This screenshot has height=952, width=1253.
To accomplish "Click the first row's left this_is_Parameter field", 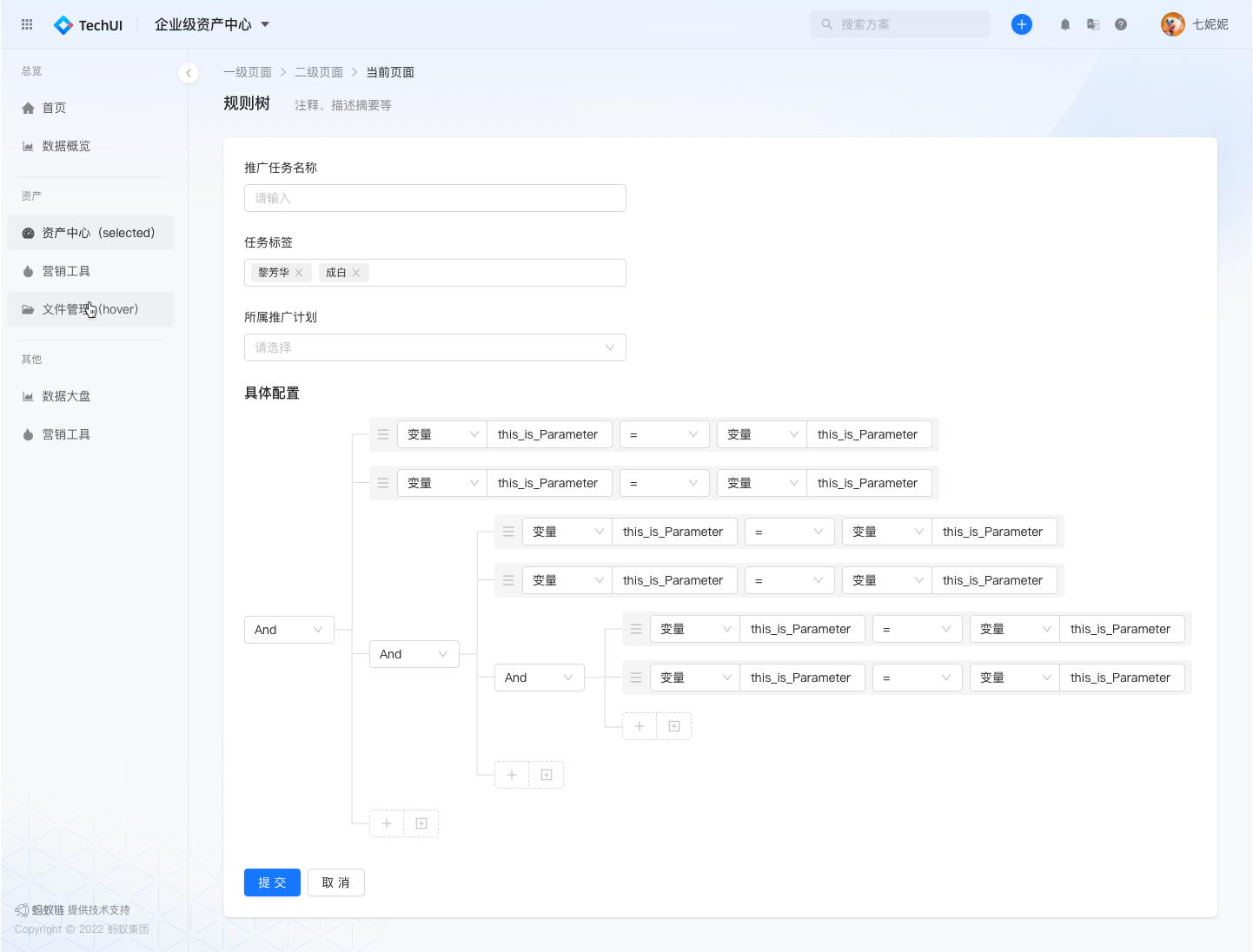I will tap(550, 434).
